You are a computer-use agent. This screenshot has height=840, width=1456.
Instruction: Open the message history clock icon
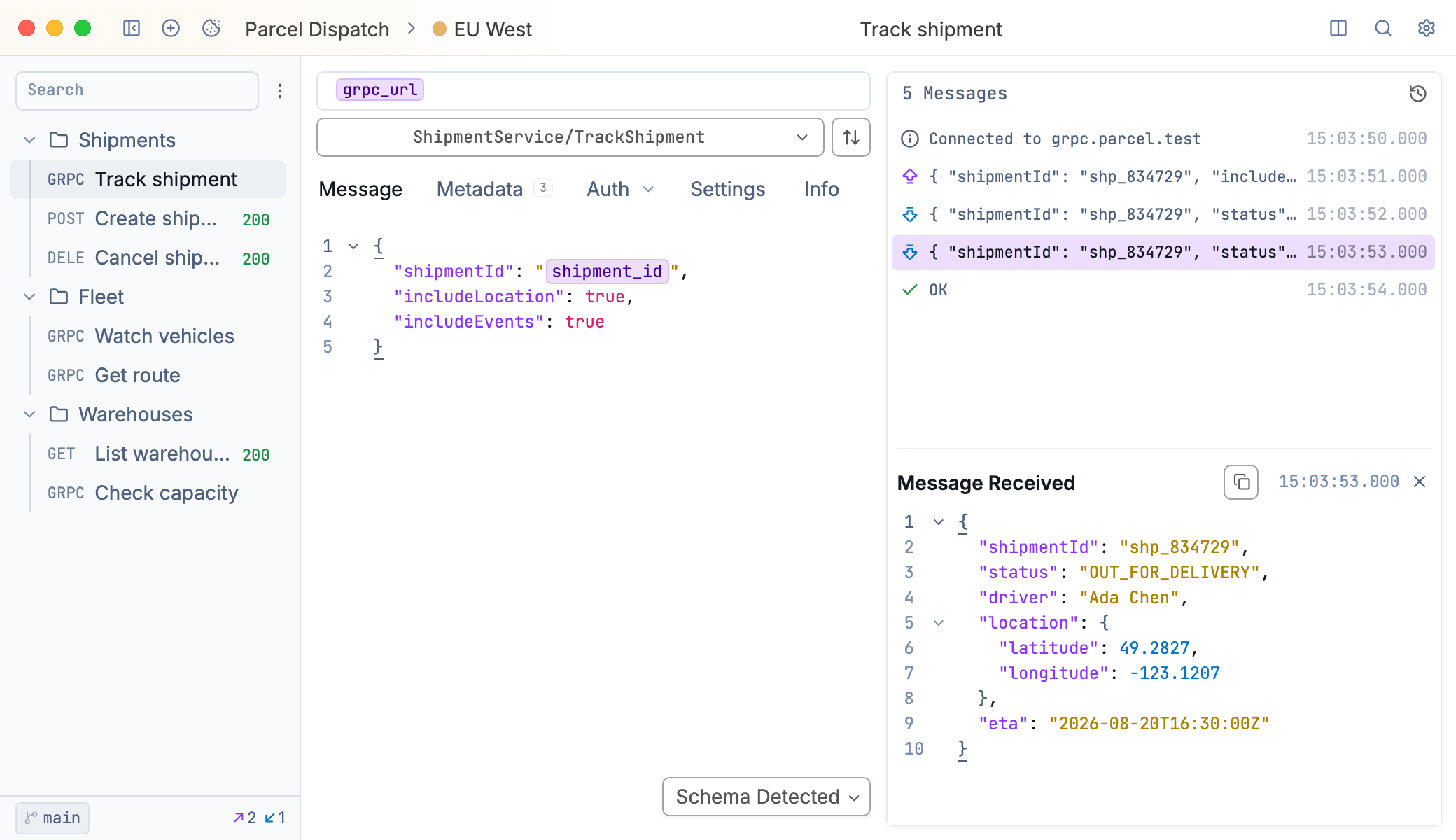pyautogui.click(x=1418, y=94)
